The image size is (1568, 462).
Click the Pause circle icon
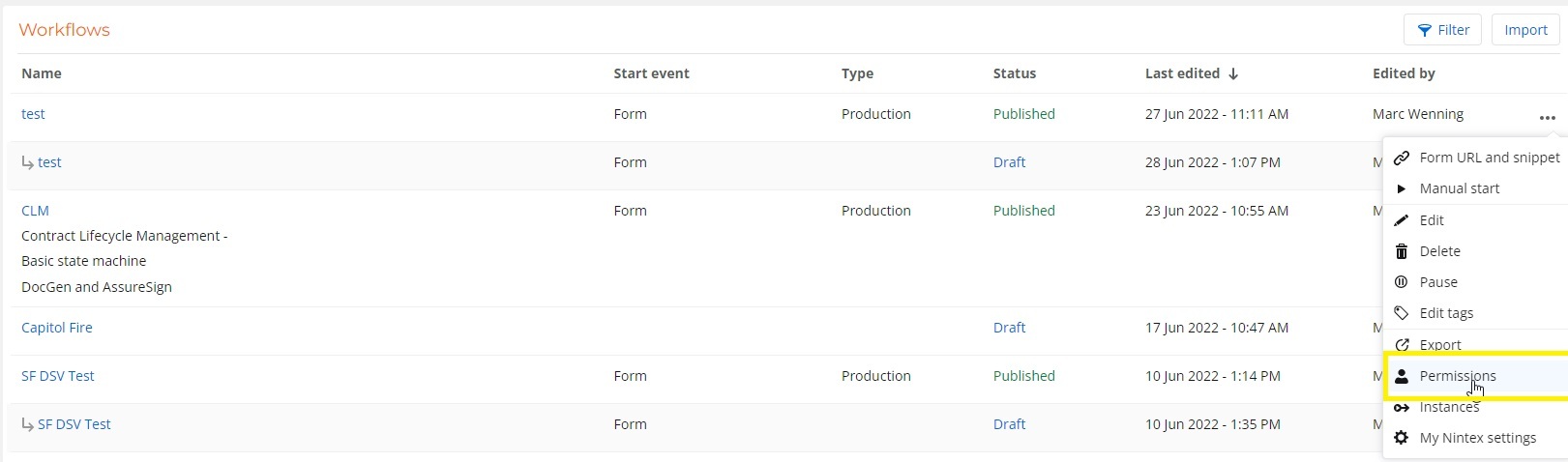[x=1401, y=282]
